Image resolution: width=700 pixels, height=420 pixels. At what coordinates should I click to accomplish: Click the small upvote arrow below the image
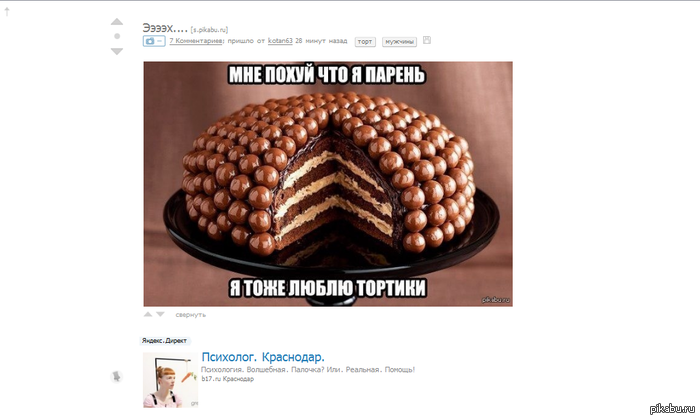tap(148, 315)
